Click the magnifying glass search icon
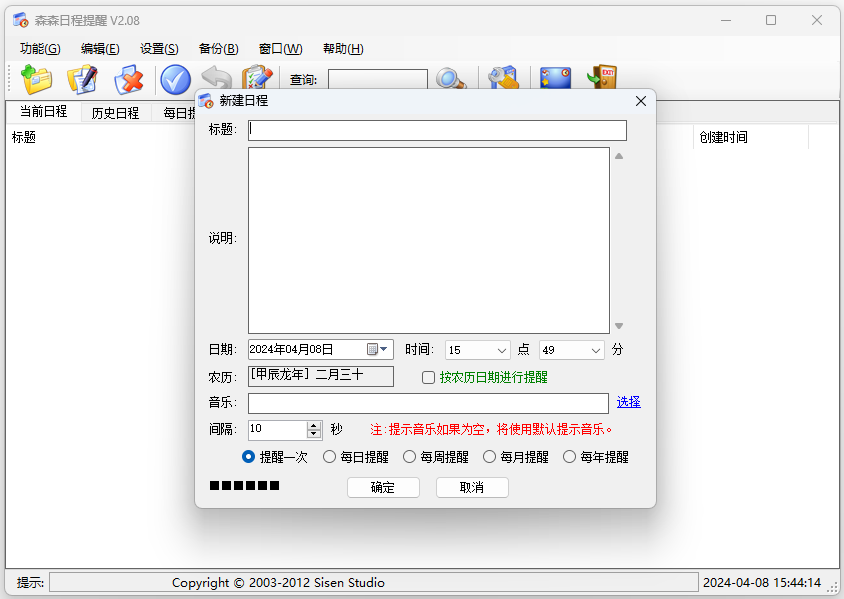844x599 pixels. click(x=451, y=80)
